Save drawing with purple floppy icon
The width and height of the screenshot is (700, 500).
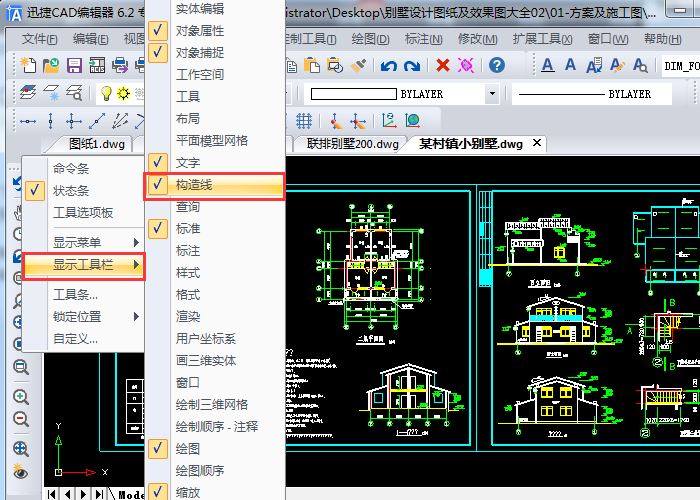(x=74, y=65)
